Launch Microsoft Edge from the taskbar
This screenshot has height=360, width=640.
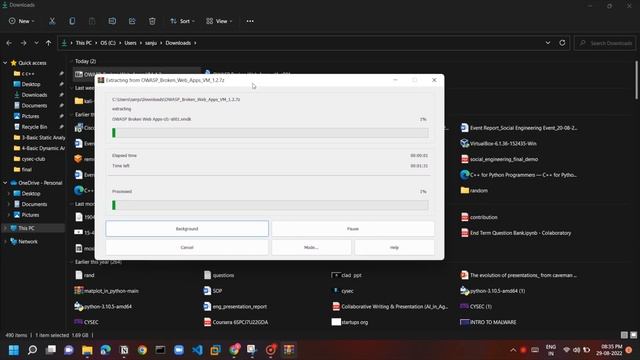coord(105,350)
